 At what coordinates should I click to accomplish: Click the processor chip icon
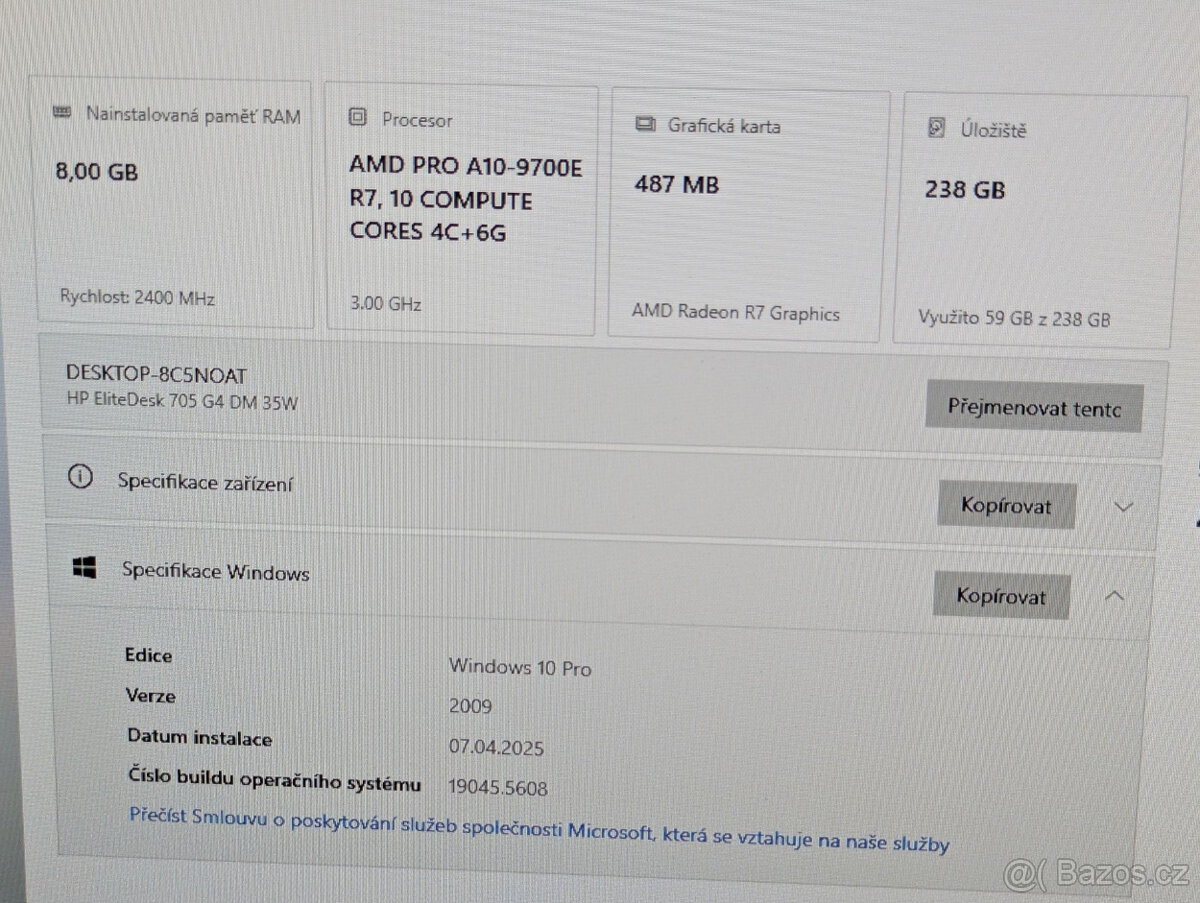coord(357,118)
